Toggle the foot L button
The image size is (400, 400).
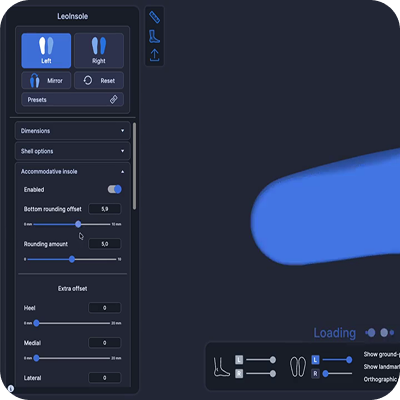point(239,360)
